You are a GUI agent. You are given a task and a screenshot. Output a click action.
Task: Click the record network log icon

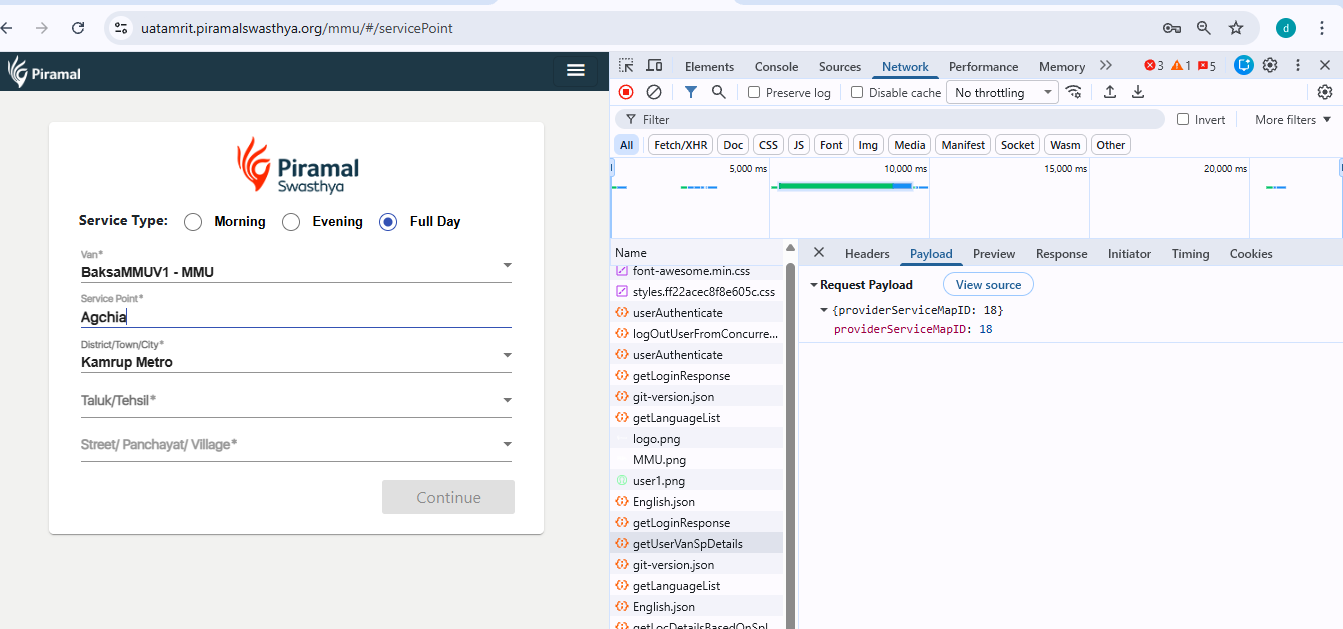point(626,92)
